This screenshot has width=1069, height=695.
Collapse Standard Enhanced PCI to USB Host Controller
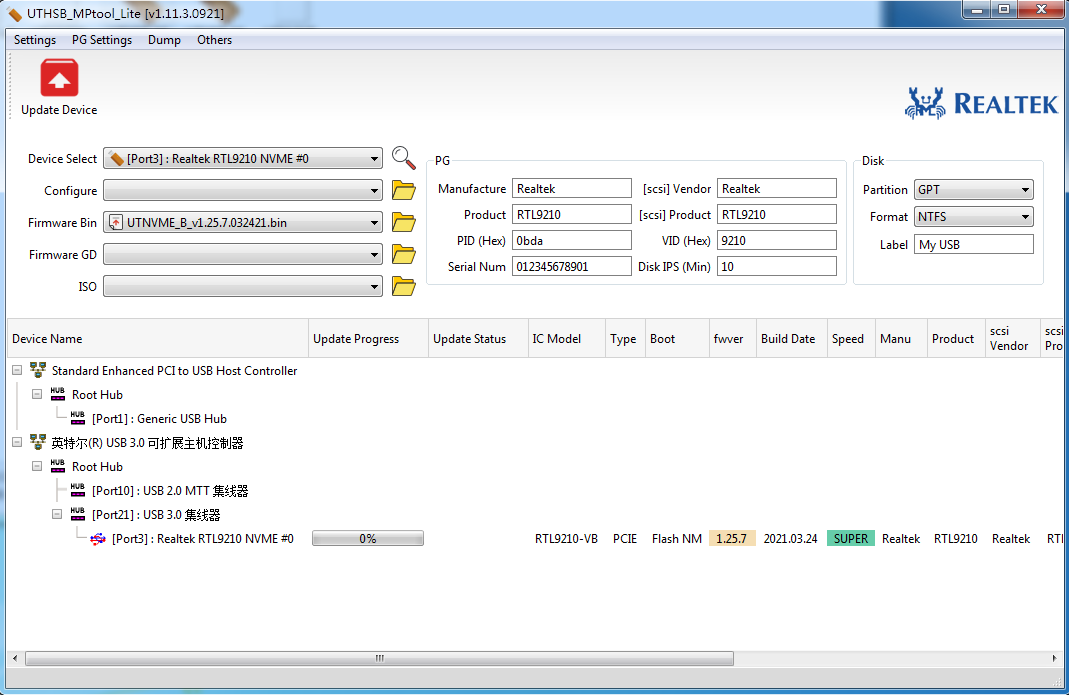click(17, 370)
